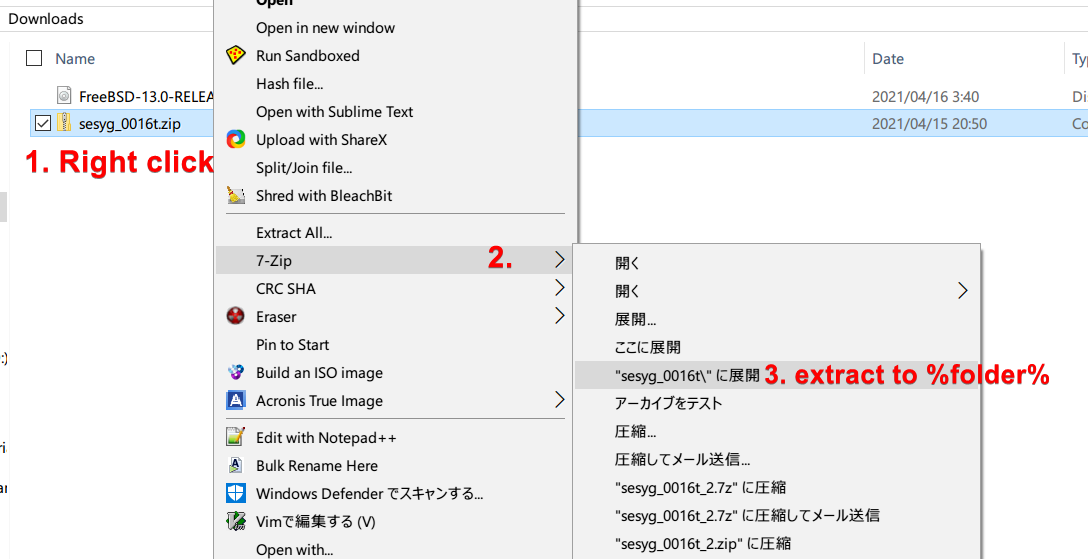Image resolution: width=1088 pixels, height=559 pixels.
Task: Select "sesyg_0016t\" に展開 option
Action: pyautogui.click(x=688, y=375)
